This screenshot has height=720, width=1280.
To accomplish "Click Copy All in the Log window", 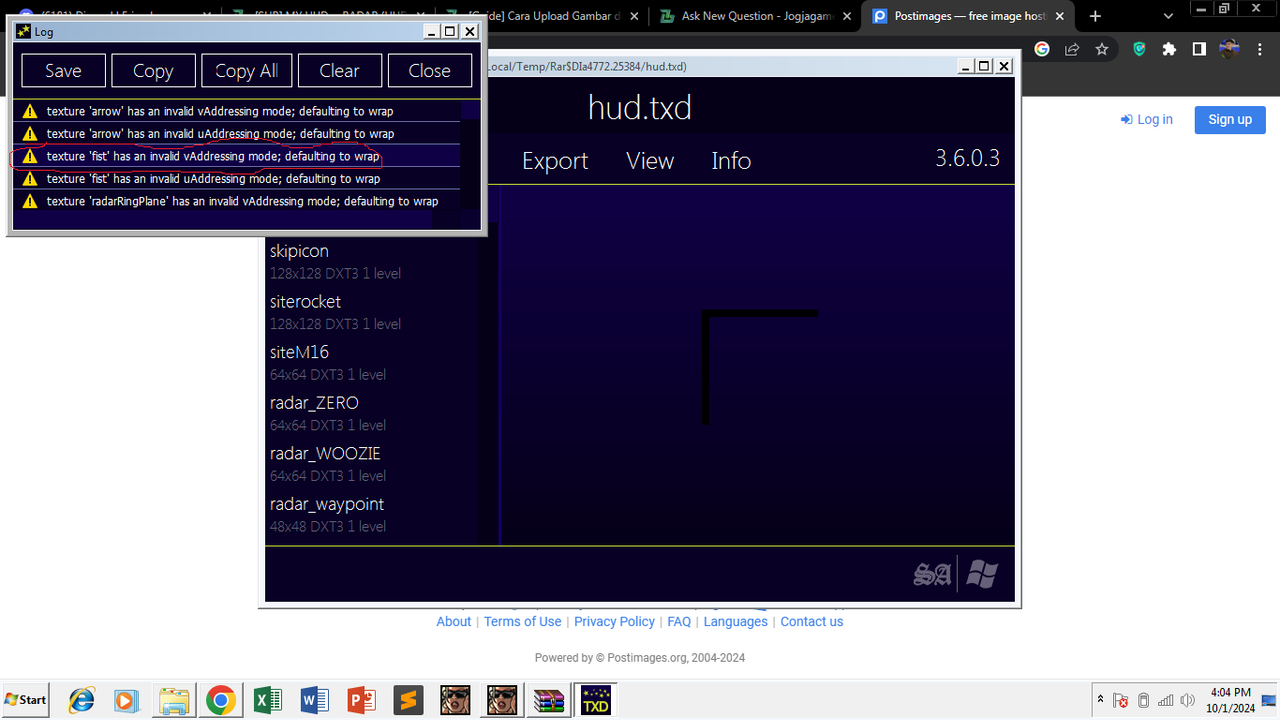I will (x=246, y=71).
